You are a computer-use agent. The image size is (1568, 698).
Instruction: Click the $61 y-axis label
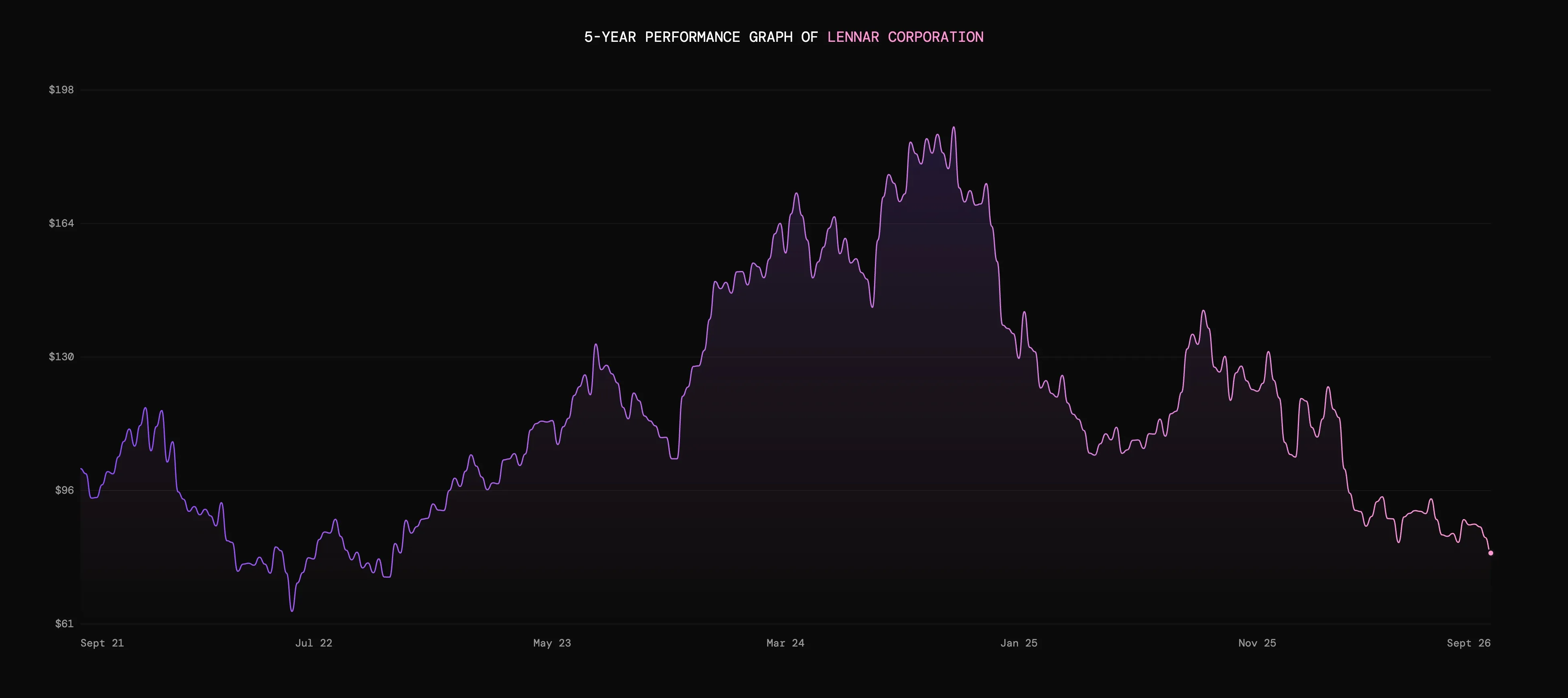pos(64,624)
